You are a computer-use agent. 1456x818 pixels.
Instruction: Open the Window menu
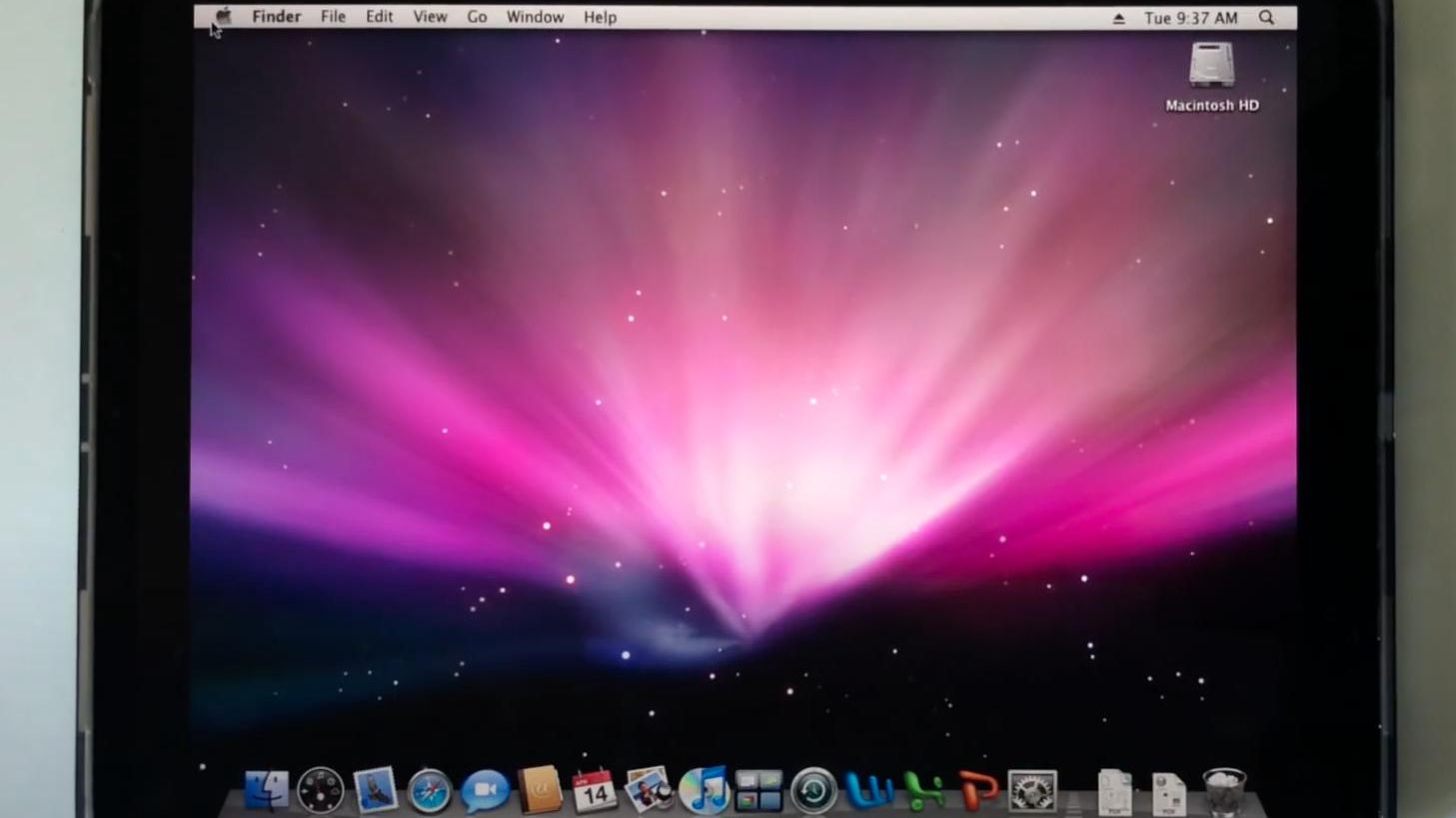535,17
